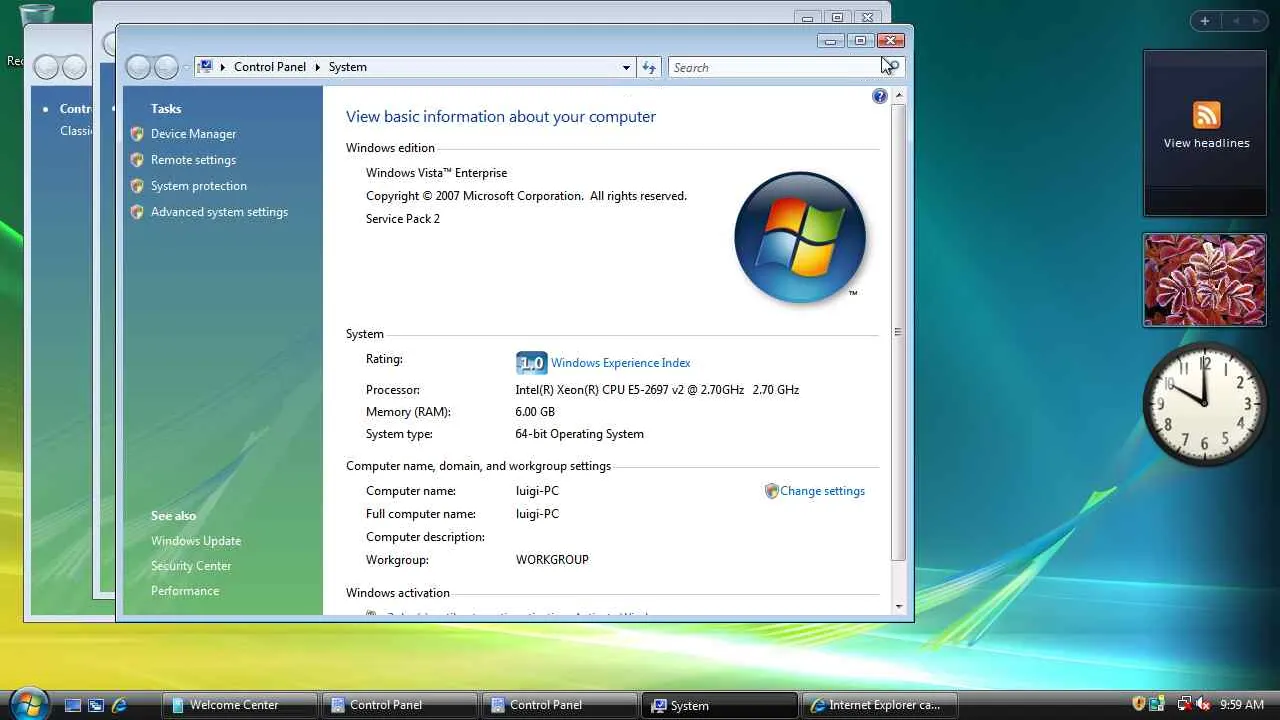Click the security shield alert tray icon

point(1139,705)
